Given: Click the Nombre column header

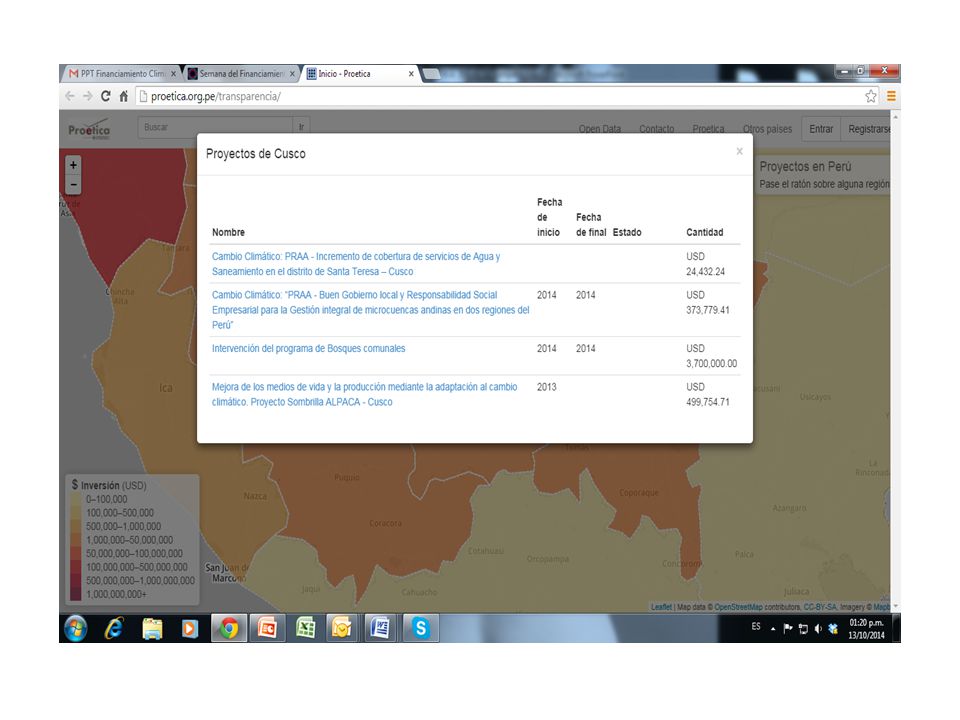Looking at the screenshot, I should (x=228, y=232).
